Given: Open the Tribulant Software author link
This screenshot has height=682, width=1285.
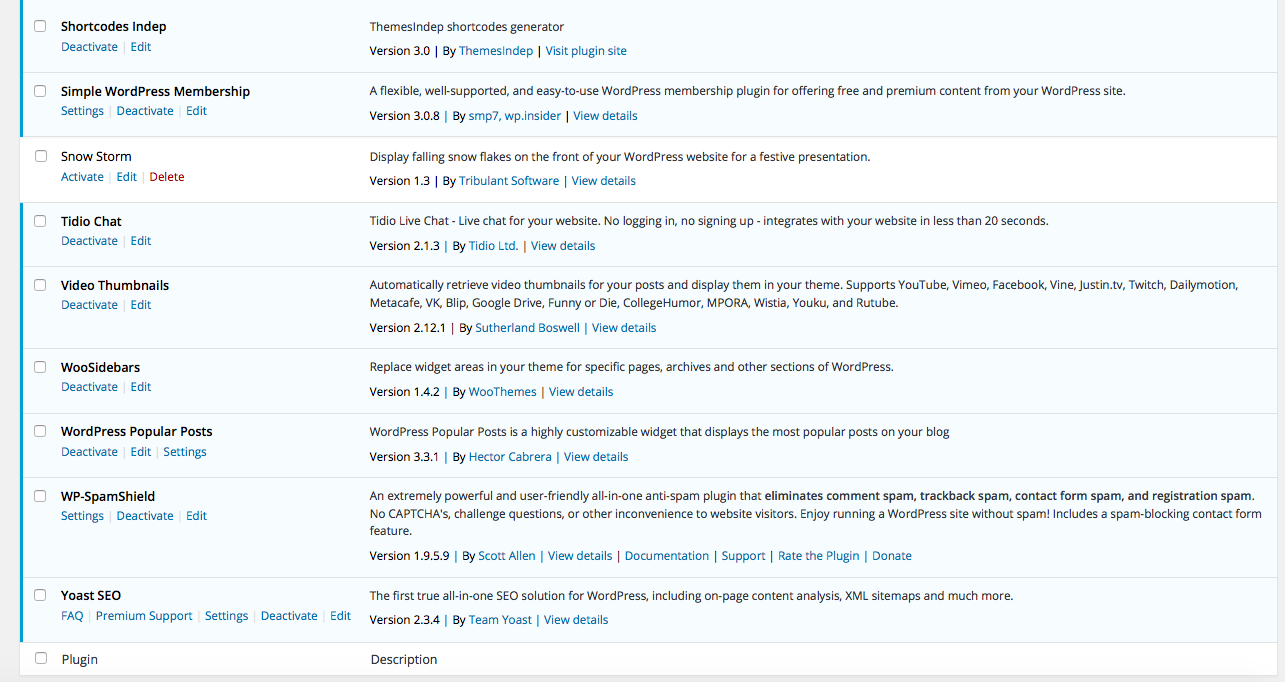Looking at the screenshot, I should pyautogui.click(x=509, y=181).
